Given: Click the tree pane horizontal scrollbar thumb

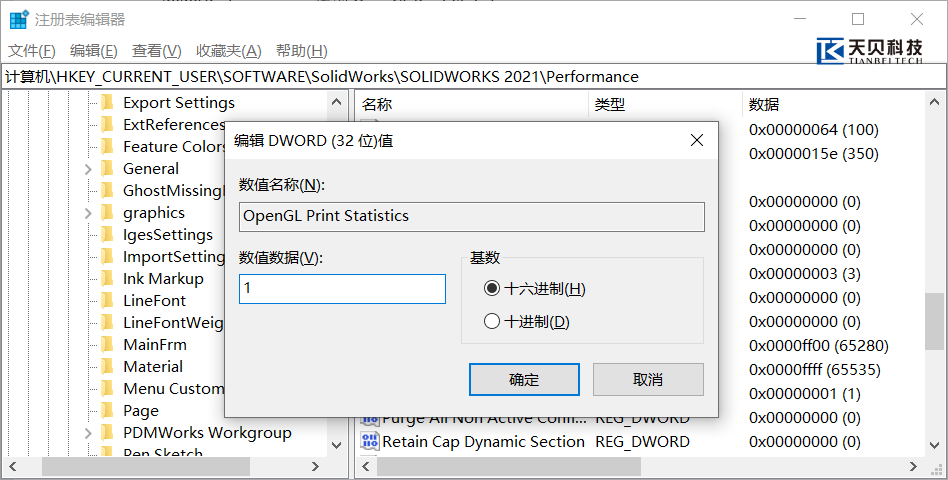Looking at the screenshot, I should (x=146, y=467).
